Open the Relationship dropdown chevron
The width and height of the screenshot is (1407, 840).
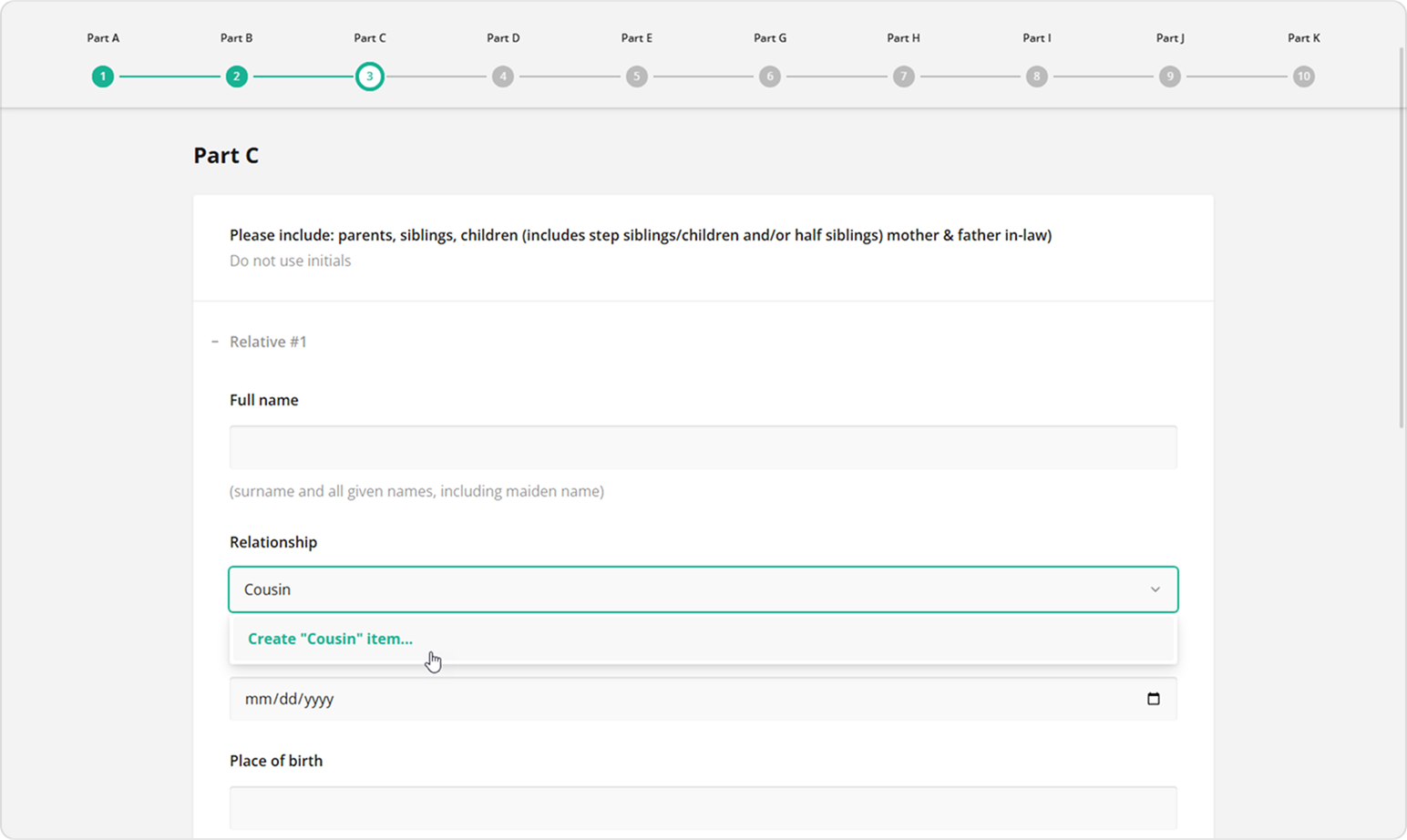point(1155,589)
